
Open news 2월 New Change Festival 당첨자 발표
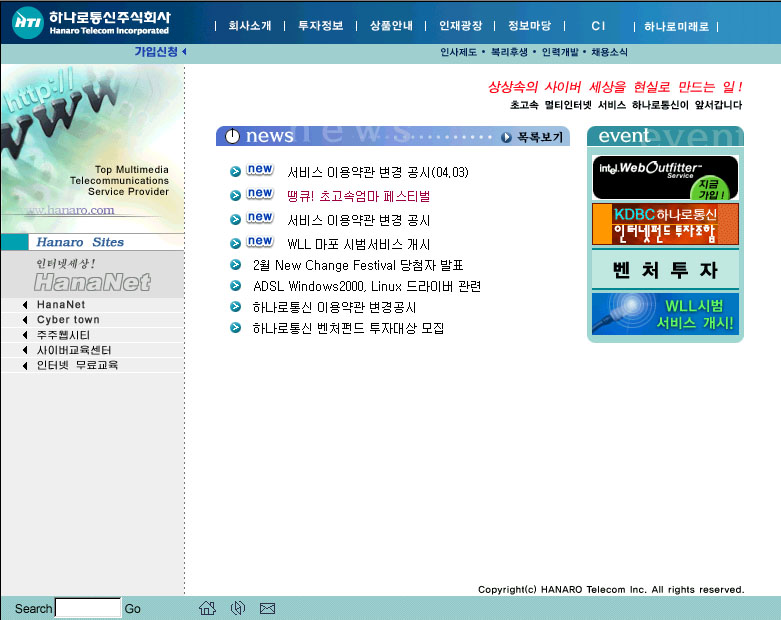click(x=358, y=265)
